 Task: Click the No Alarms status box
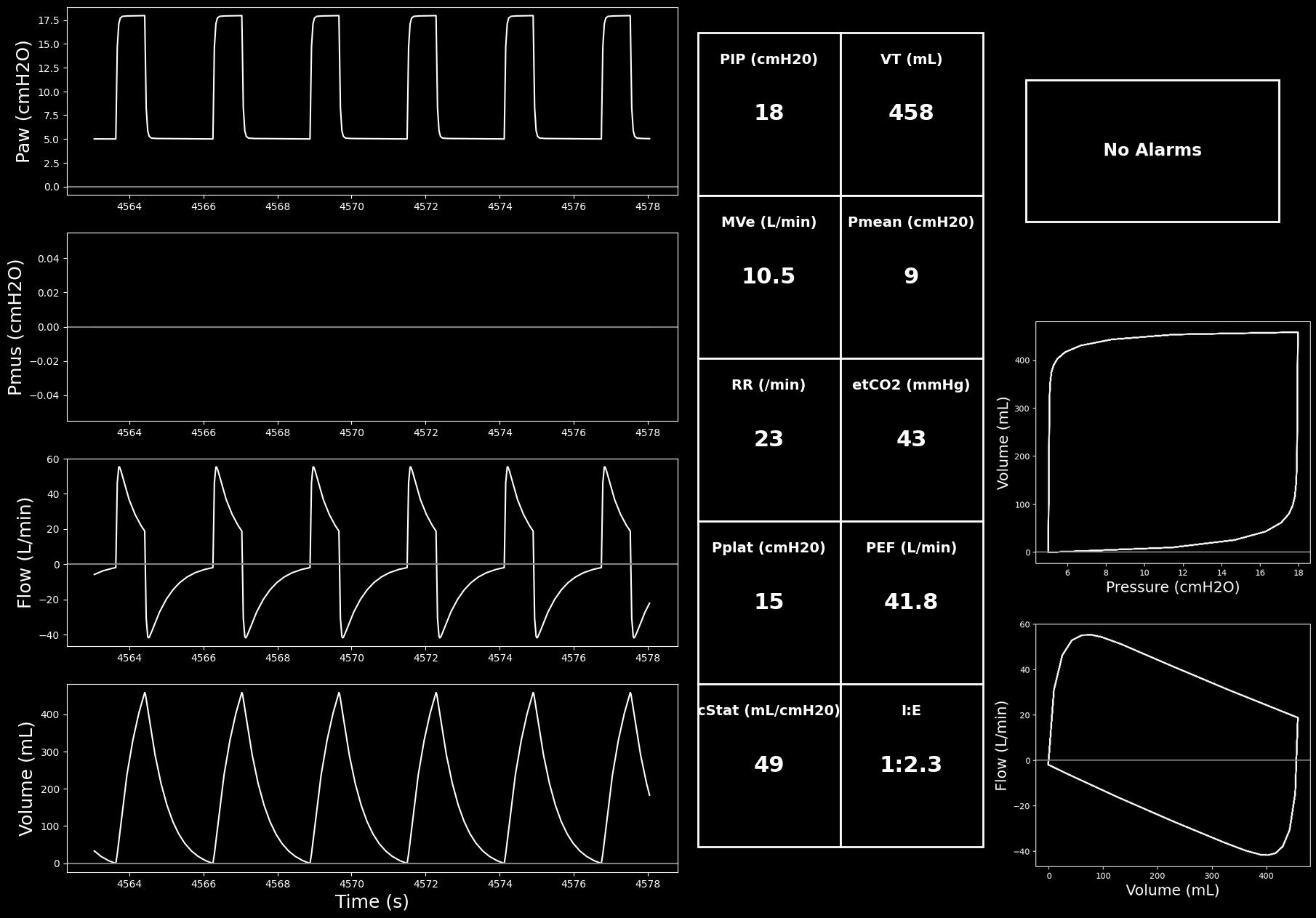pyautogui.click(x=1152, y=151)
